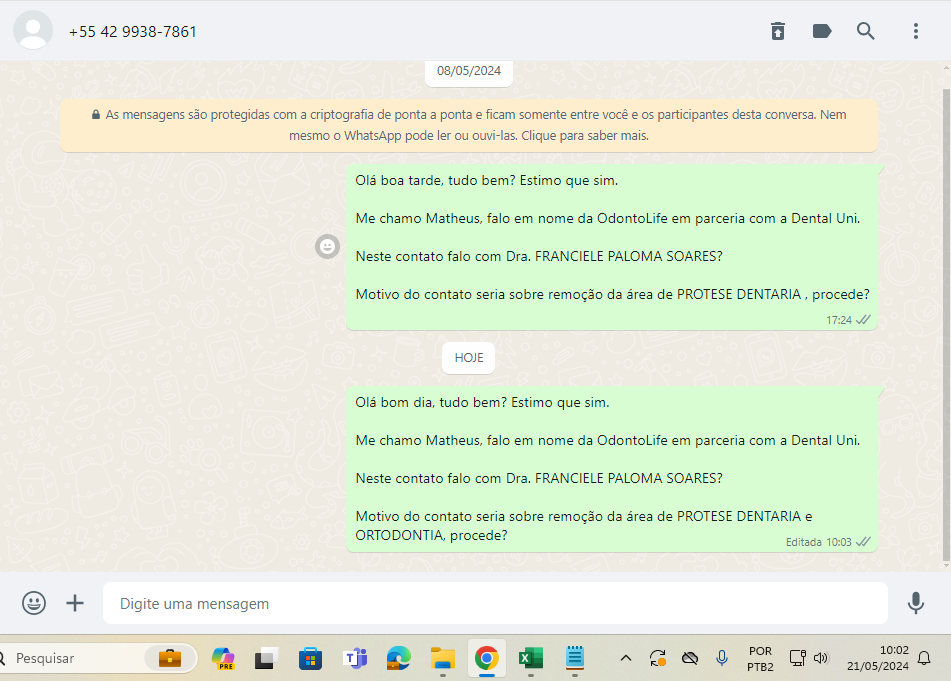Click the briefcase icon in search box
This screenshot has width=951, height=681.
(170, 658)
